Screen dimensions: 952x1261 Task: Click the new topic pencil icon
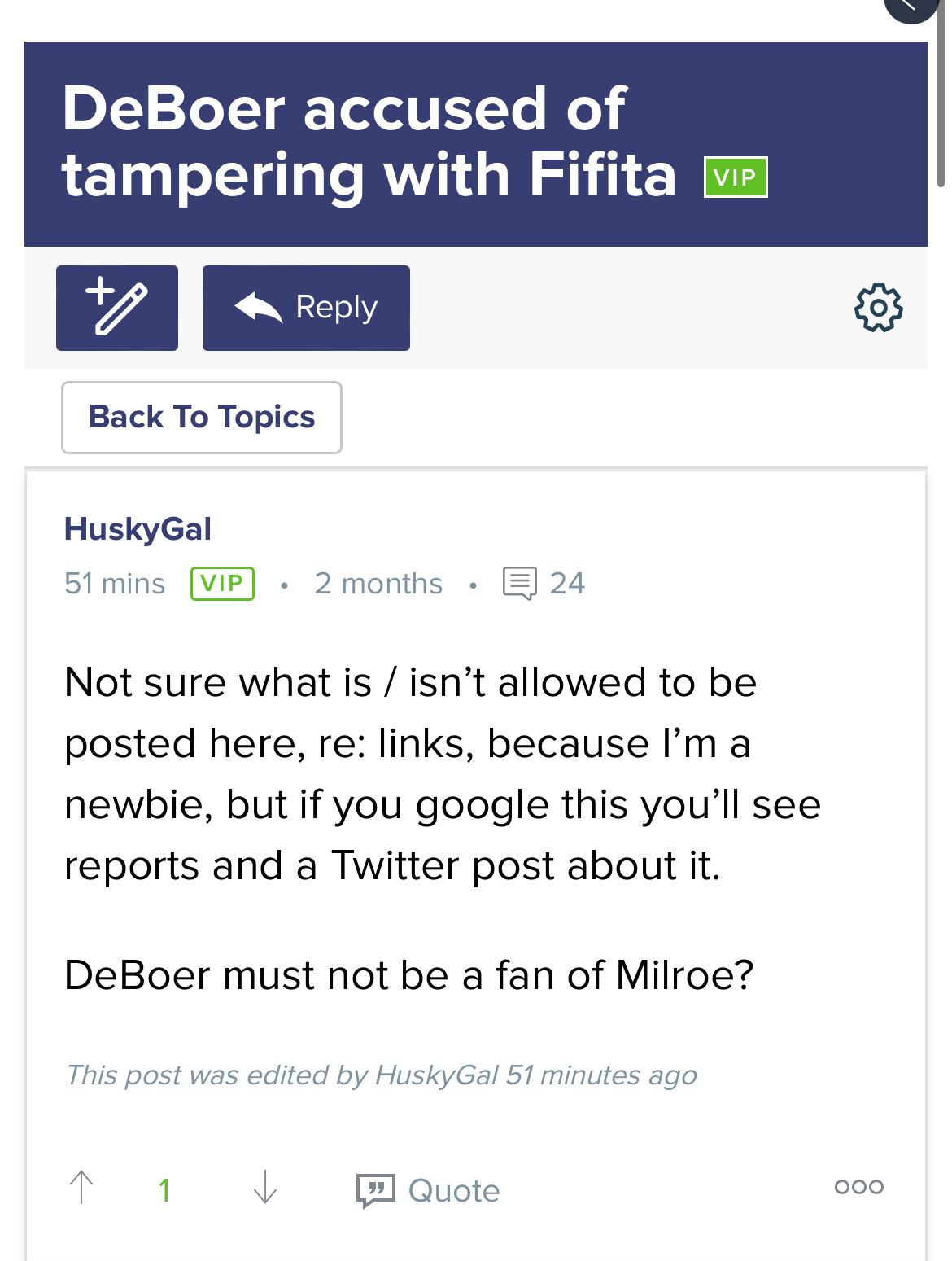(x=117, y=308)
